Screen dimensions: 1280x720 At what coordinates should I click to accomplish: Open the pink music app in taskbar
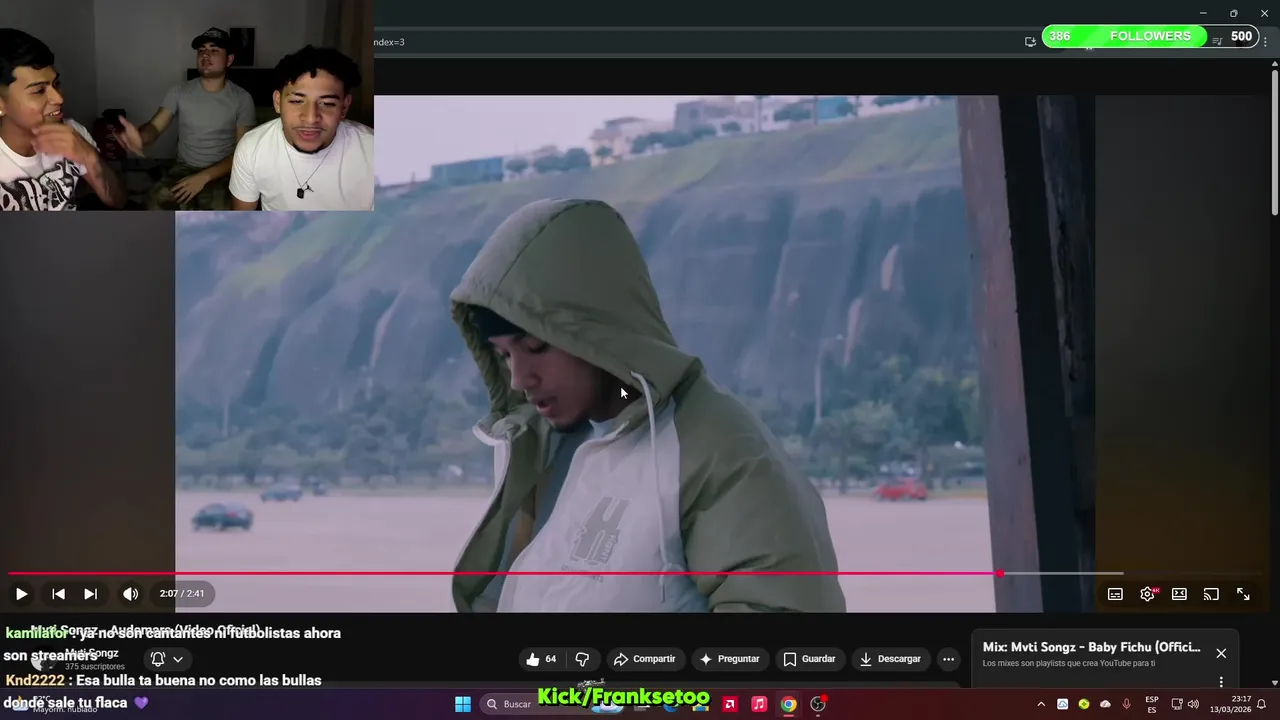click(x=759, y=704)
